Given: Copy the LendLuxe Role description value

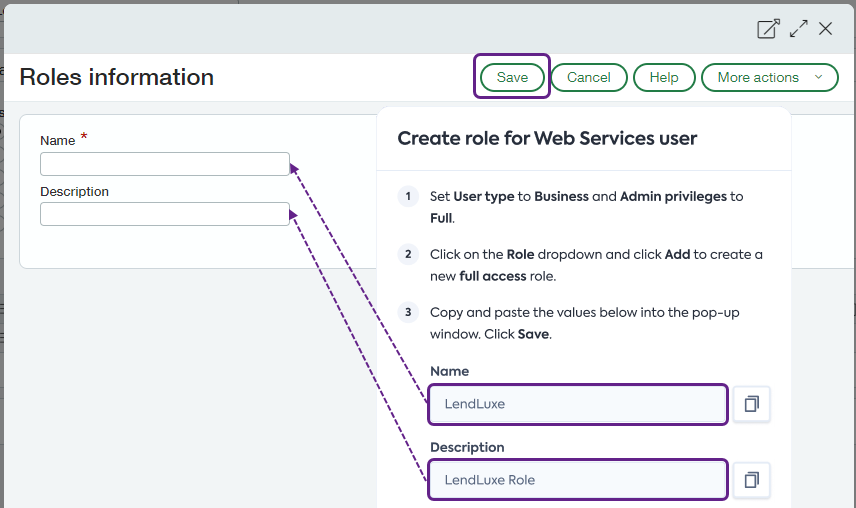Looking at the screenshot, I should [x=751, y=480].
